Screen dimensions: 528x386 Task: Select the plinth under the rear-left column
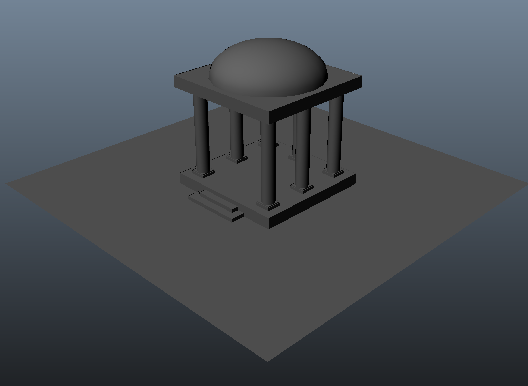tap(237, 159)
